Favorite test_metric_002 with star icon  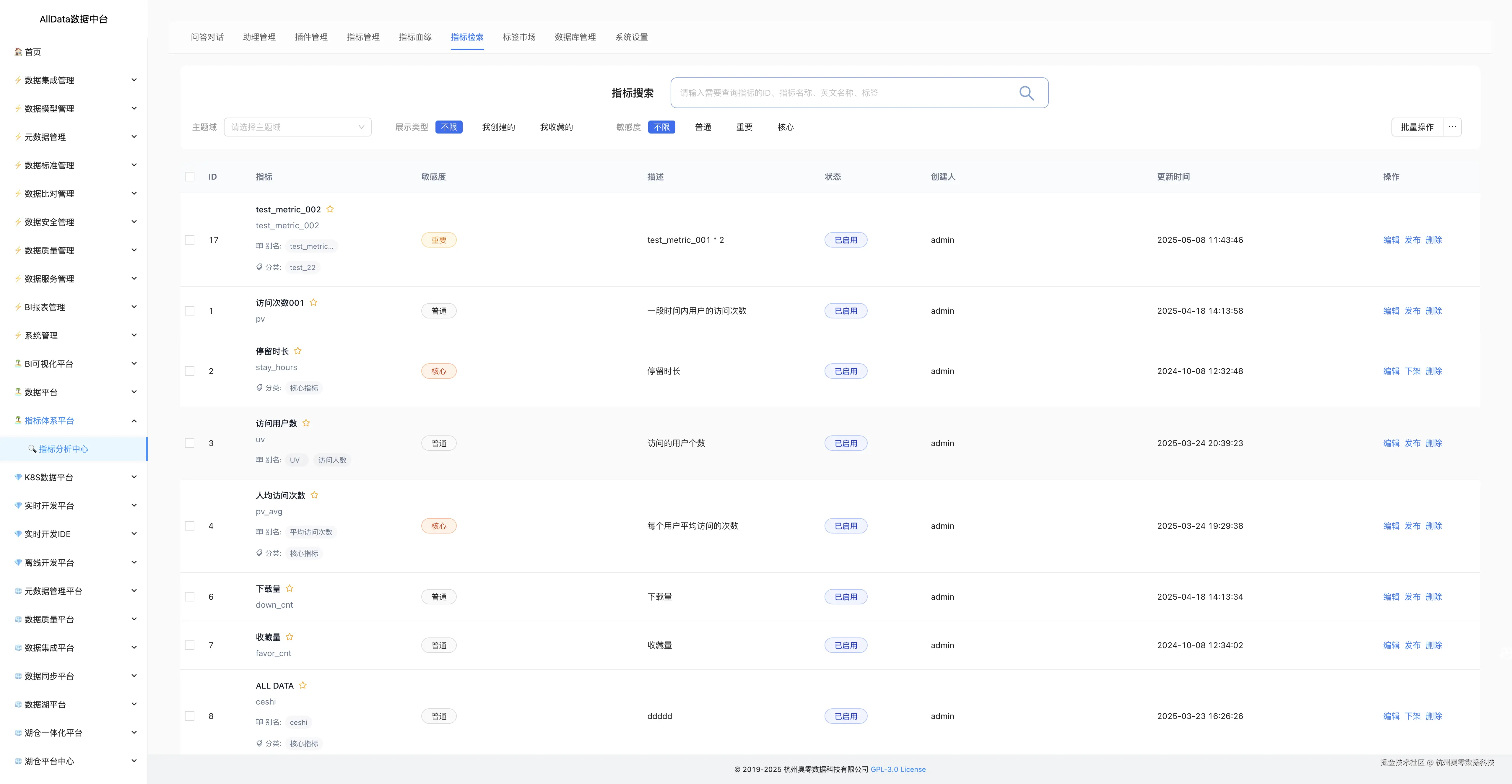point(330,209)
